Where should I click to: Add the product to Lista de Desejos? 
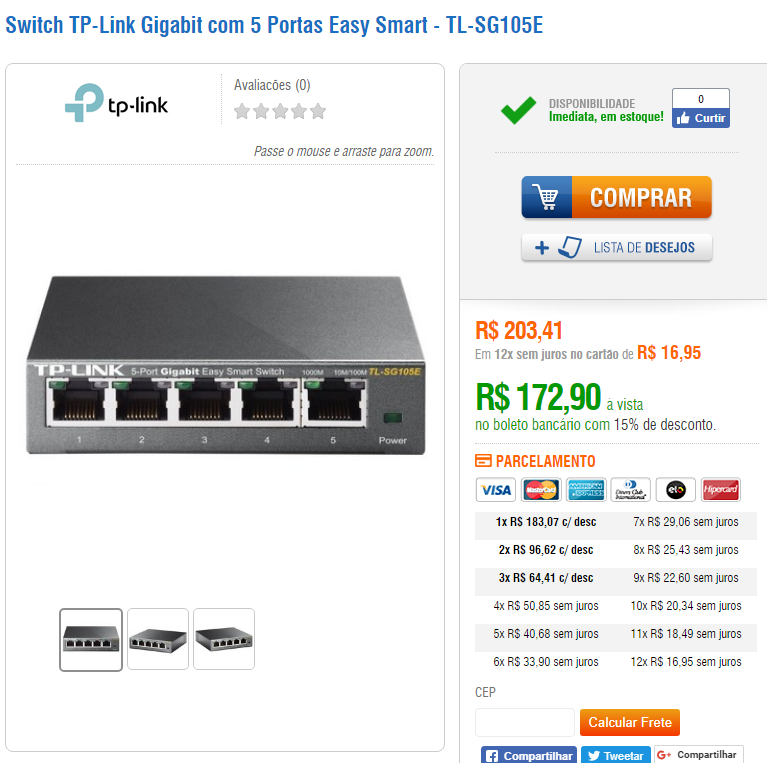(x=617, y=247)
